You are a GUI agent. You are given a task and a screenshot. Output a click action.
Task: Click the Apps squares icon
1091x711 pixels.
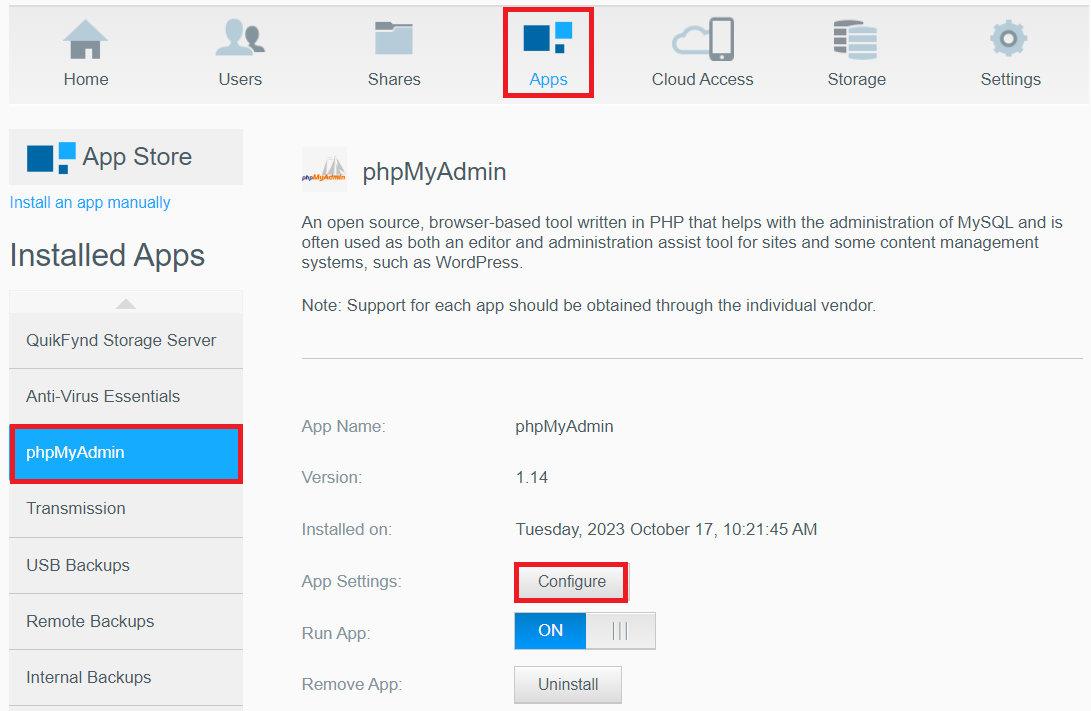tap(548, 38)
